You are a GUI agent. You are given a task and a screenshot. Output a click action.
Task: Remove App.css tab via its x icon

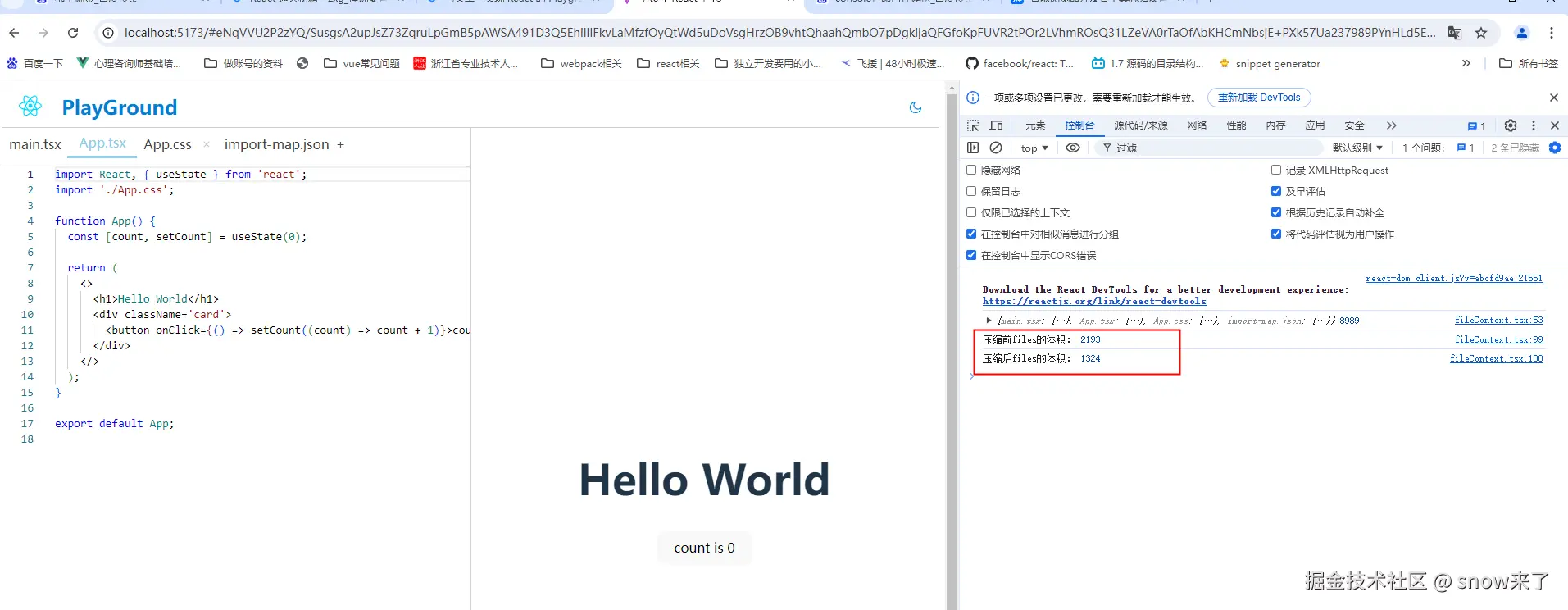pyautogui.click(x=207, y=144)
